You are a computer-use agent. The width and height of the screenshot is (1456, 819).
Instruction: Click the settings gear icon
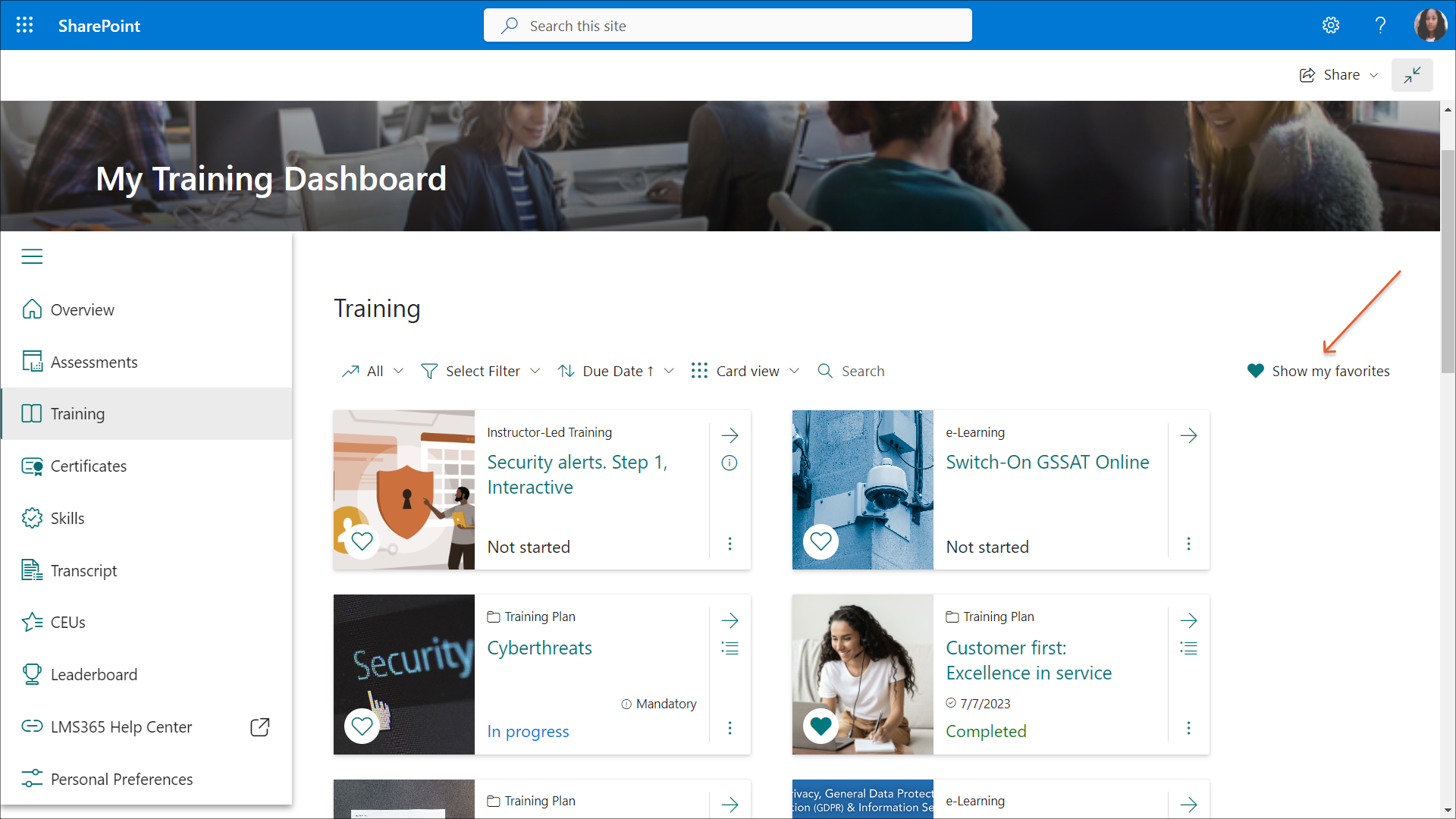coord(1331,25)
